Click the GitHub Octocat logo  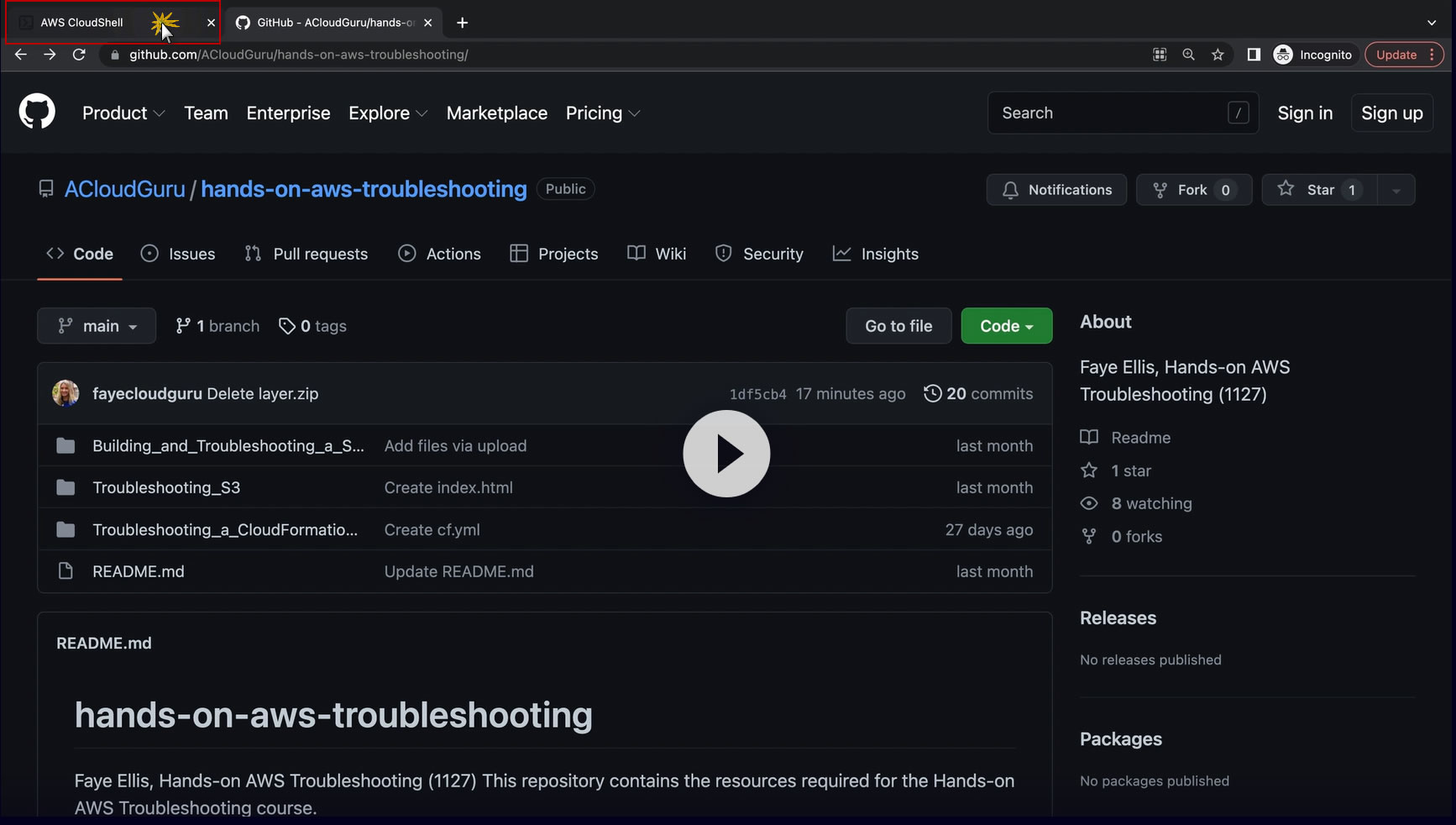point(37,113)
